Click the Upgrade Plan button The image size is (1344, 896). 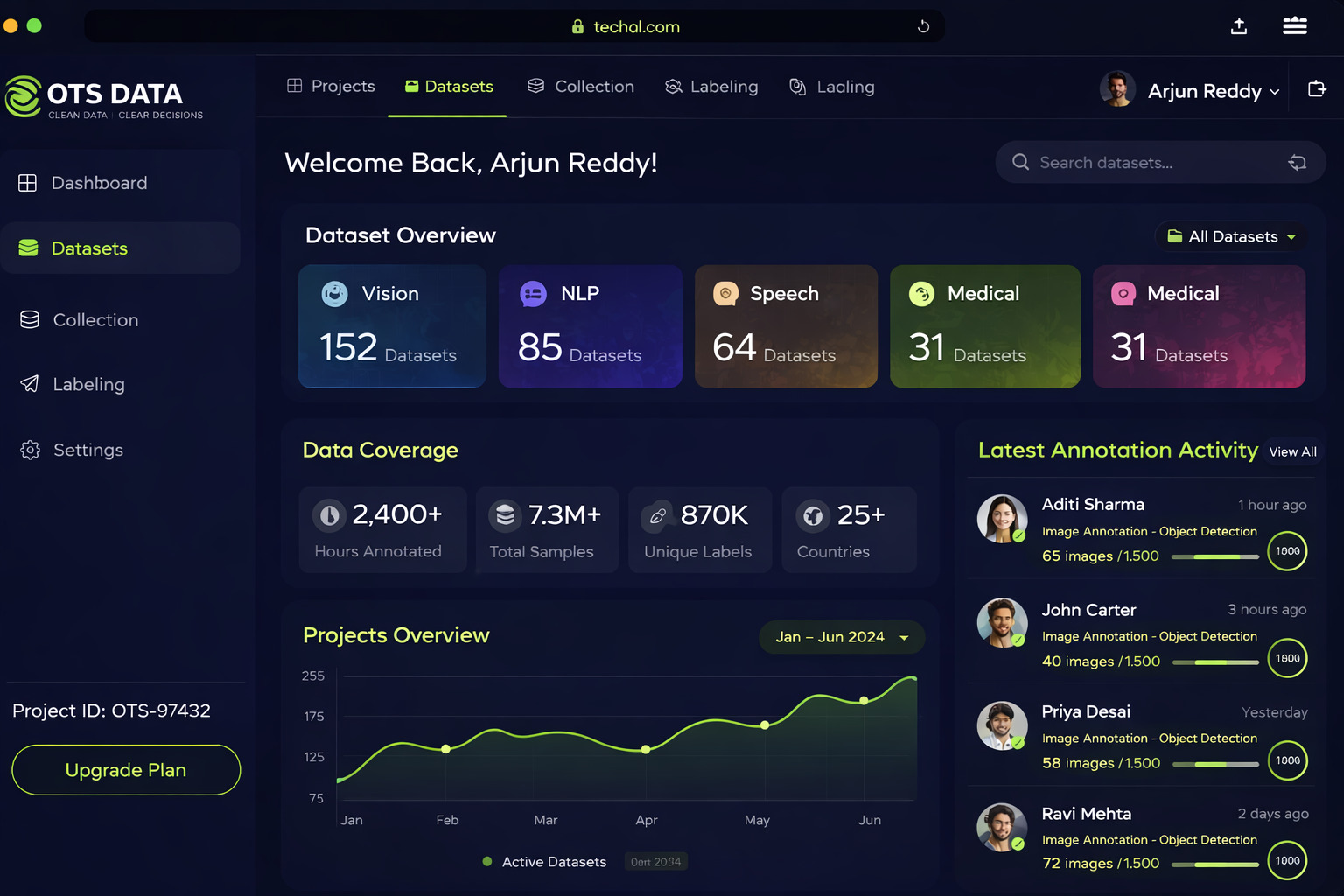click(126, 770)
